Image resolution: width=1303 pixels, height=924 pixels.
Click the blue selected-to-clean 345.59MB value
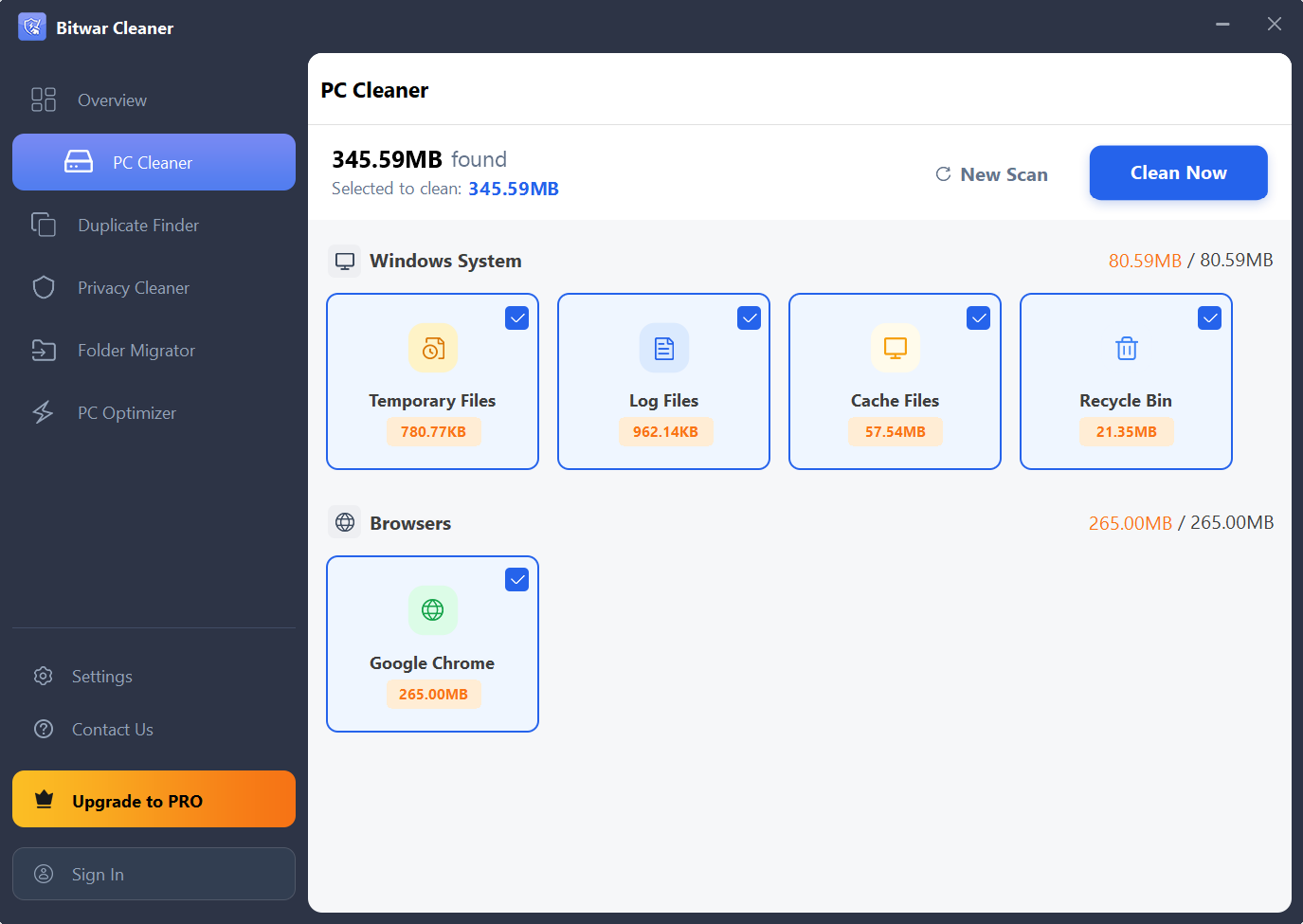[x=514, y=189]
